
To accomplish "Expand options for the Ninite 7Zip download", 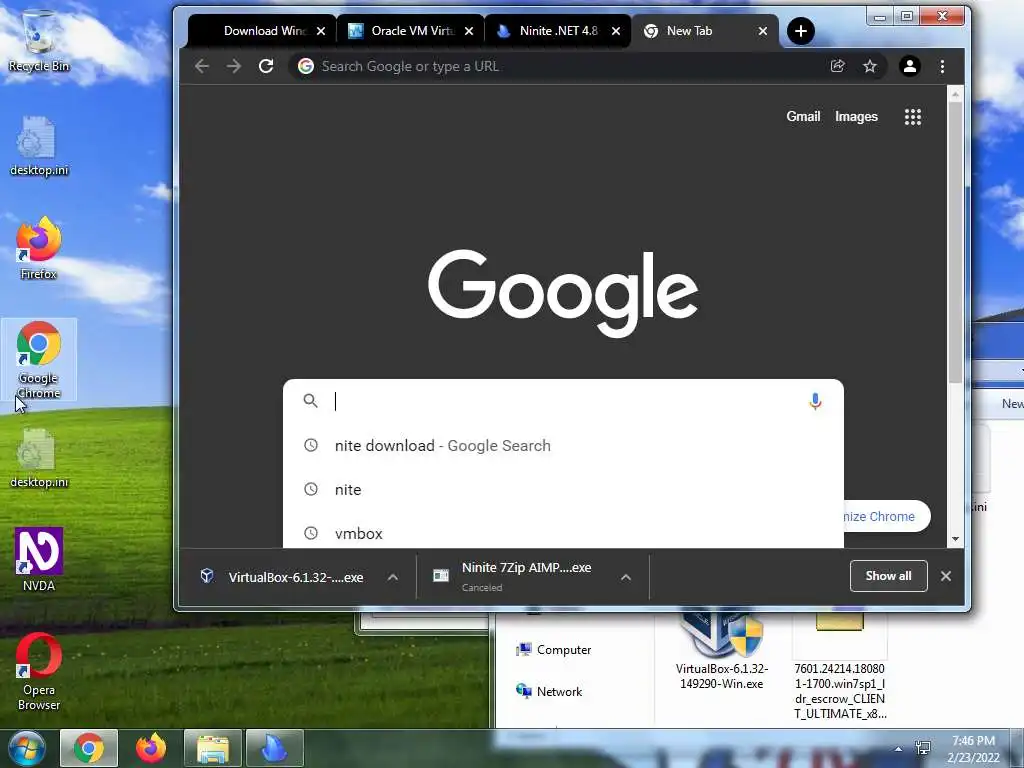I will click(626, 577).
